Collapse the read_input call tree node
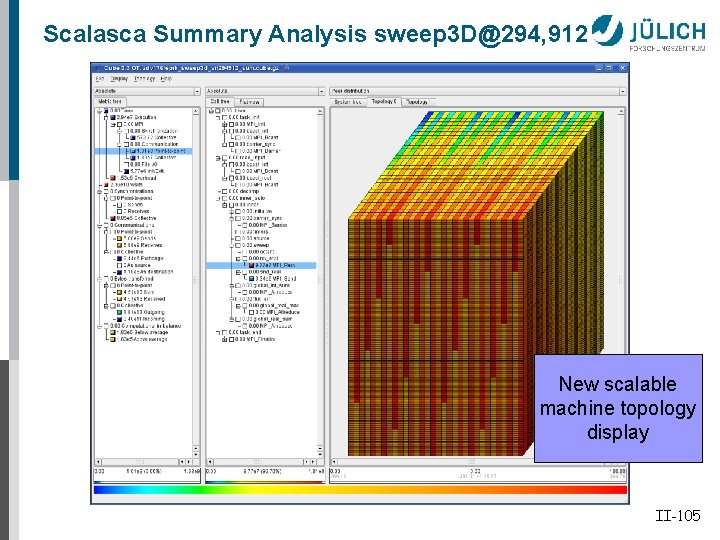Screen dimensions: 720x540 218,158
